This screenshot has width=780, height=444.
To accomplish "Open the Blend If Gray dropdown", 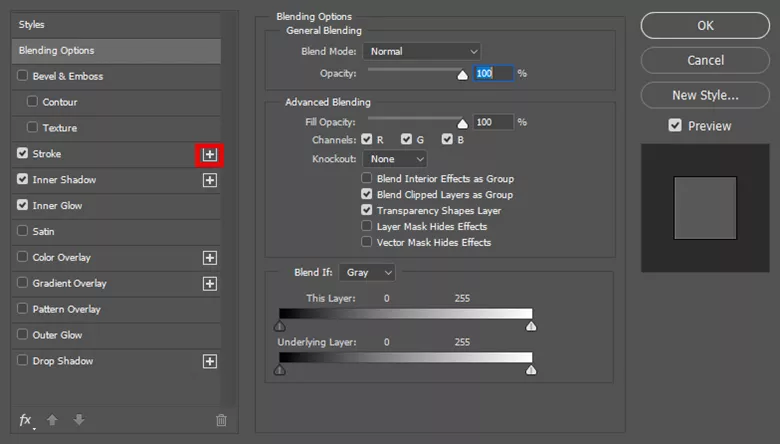I will [367, 272].
